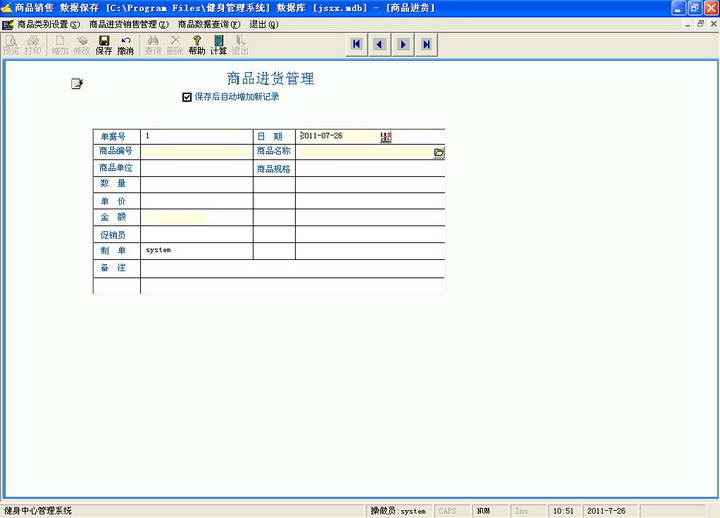Toggle 保存后自动增加新记录 checkbox

[187, 97]
